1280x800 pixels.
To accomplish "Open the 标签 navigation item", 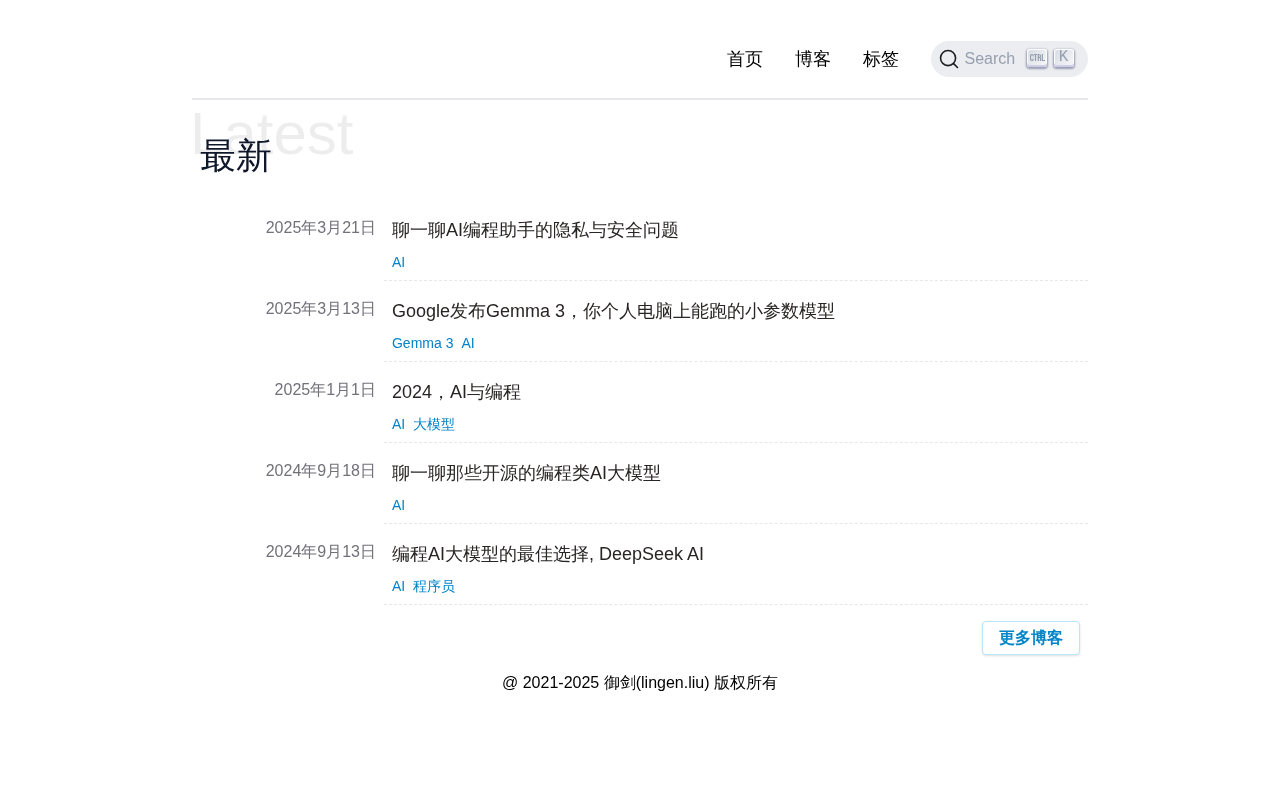I will point(880,59).
